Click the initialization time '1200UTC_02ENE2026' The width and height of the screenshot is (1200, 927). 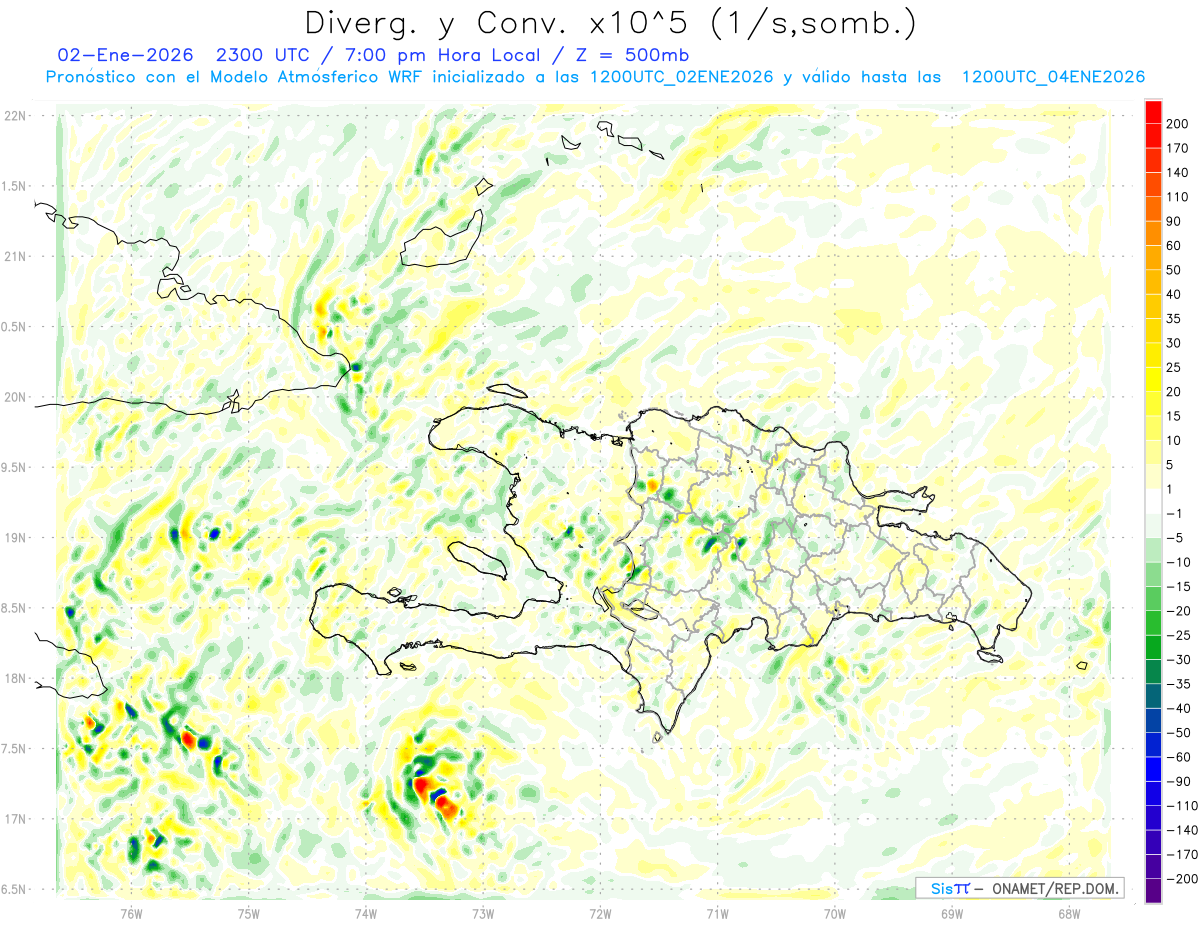pyautogui.click(x=681, y=77)
